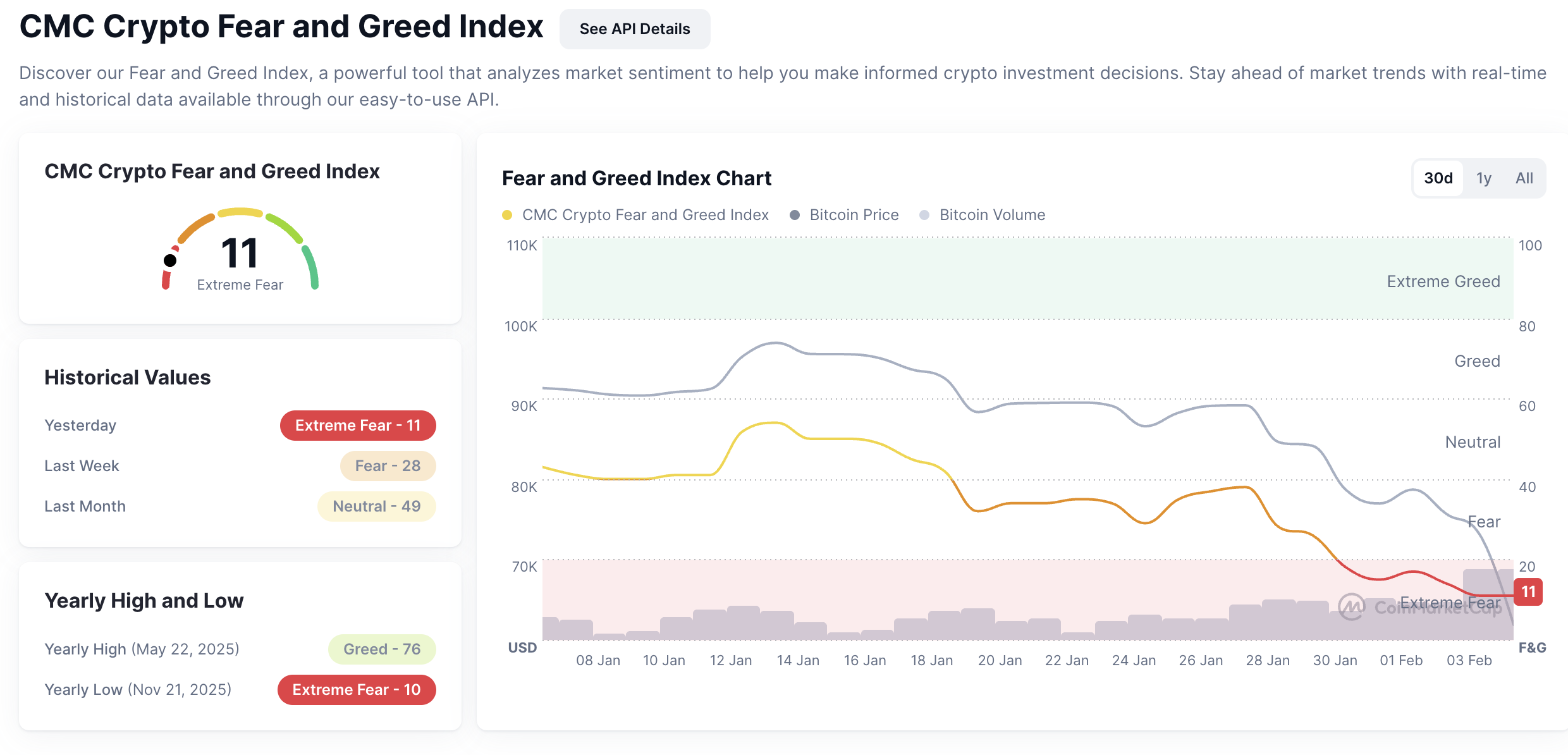The height and width of the screenshot is (755, 1568).
Task: Click the CoinMarketCap watermark logo in chart
Action: tap(1352, 607)
